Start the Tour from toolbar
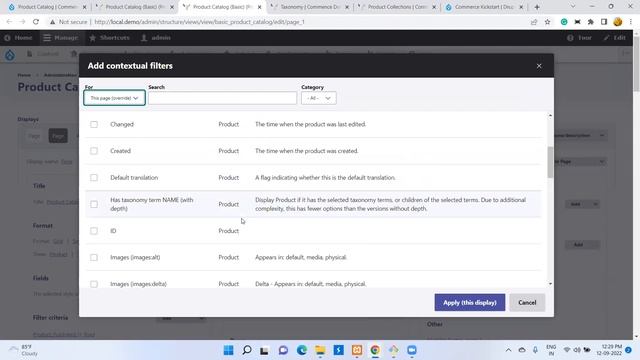 click(580, 38)
